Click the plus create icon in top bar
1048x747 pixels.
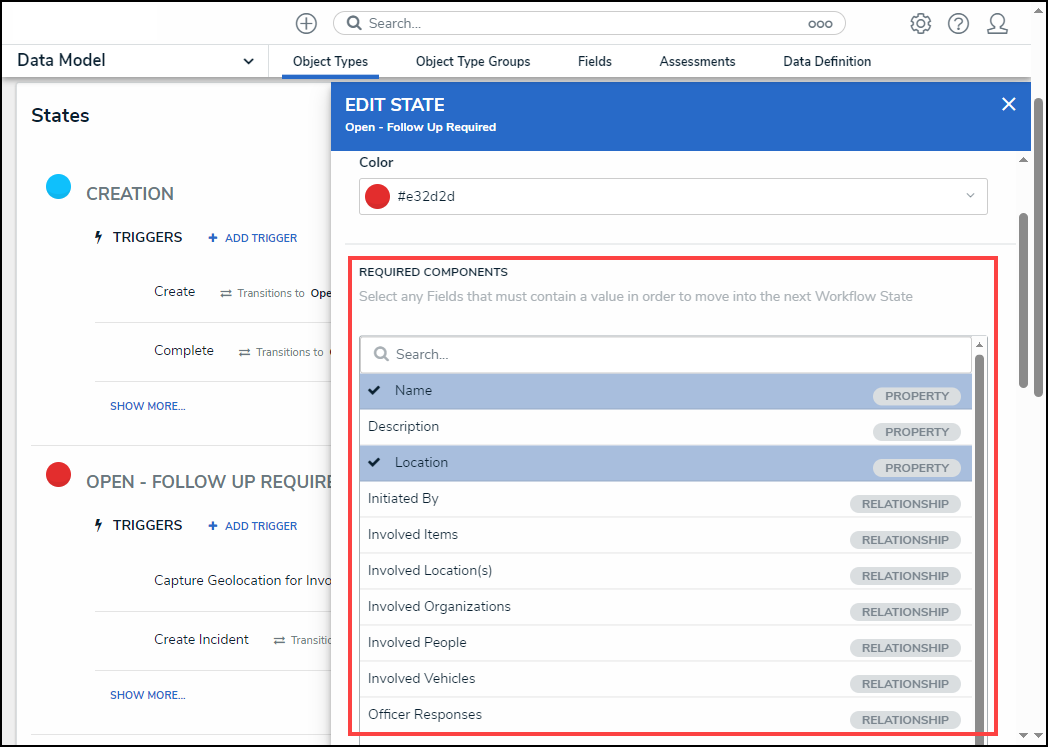[306, 23]
